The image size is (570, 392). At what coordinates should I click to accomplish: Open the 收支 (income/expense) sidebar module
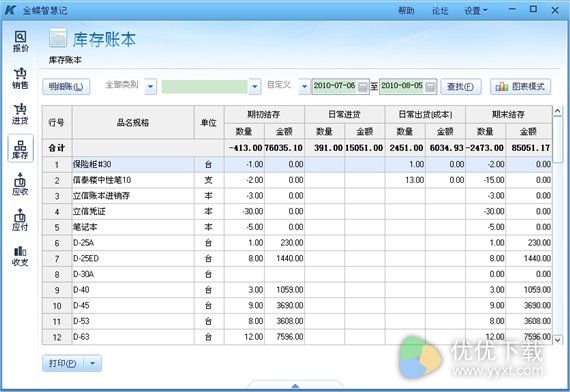(x=20, y=256)
